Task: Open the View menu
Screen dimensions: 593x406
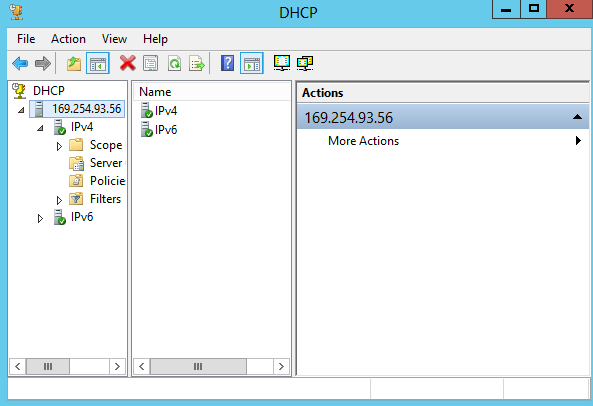Action: [x=114, y=39]
